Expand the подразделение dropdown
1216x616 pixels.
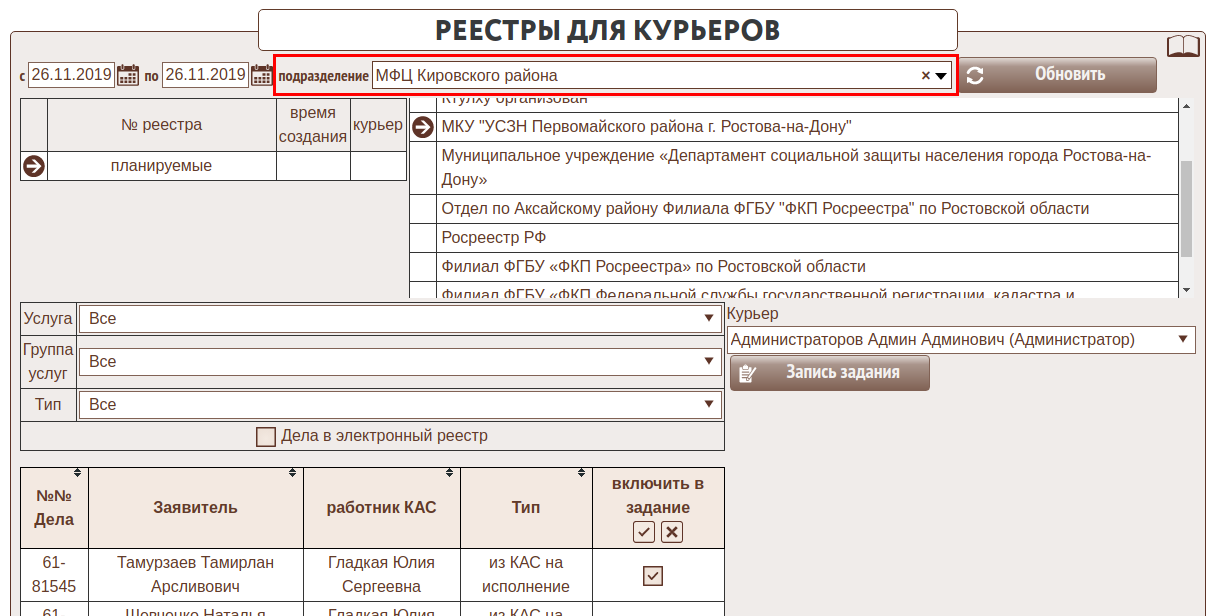(x=941, y=76)
